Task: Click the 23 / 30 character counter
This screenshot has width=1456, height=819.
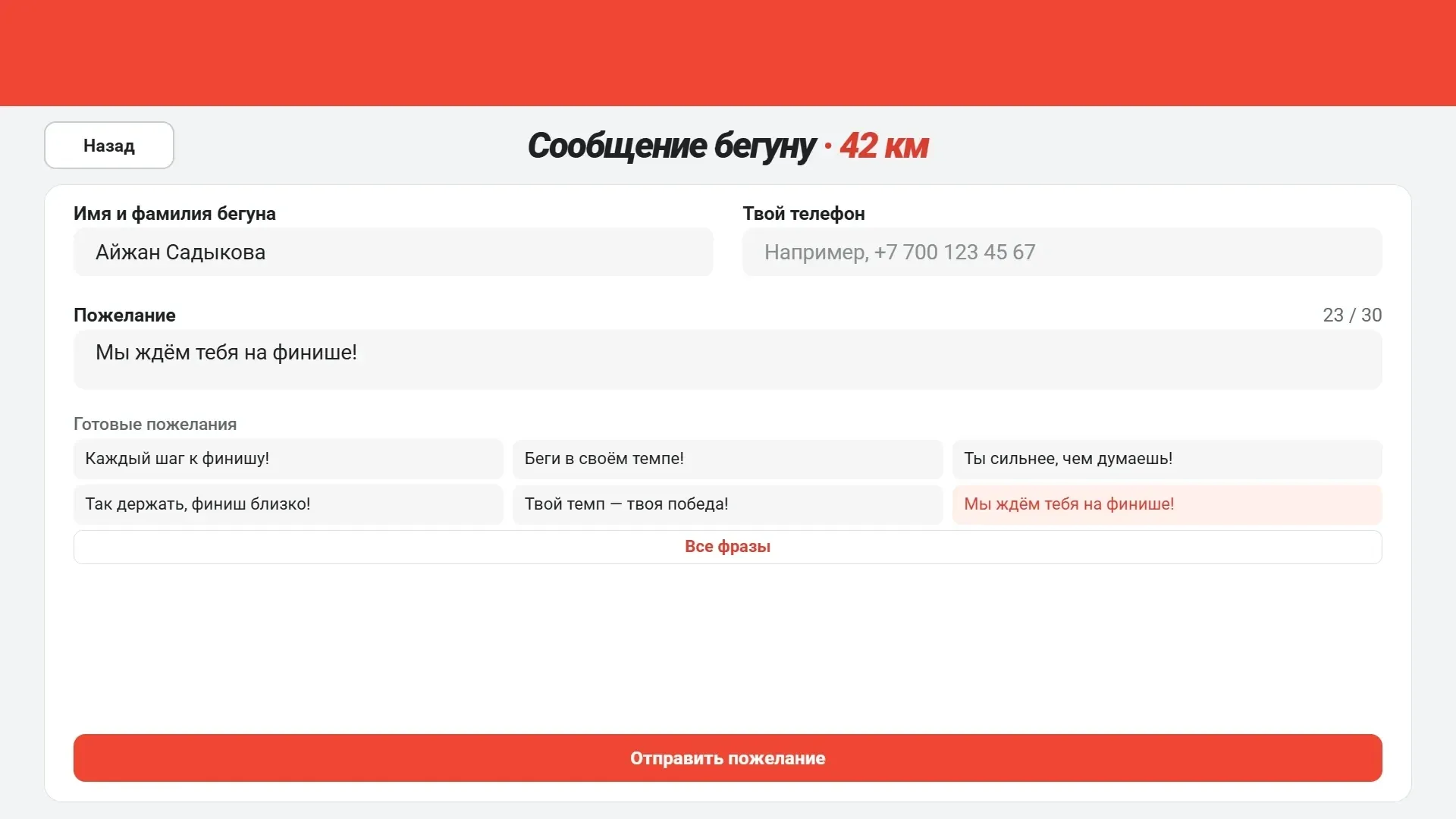Action: pos(1352,315)
